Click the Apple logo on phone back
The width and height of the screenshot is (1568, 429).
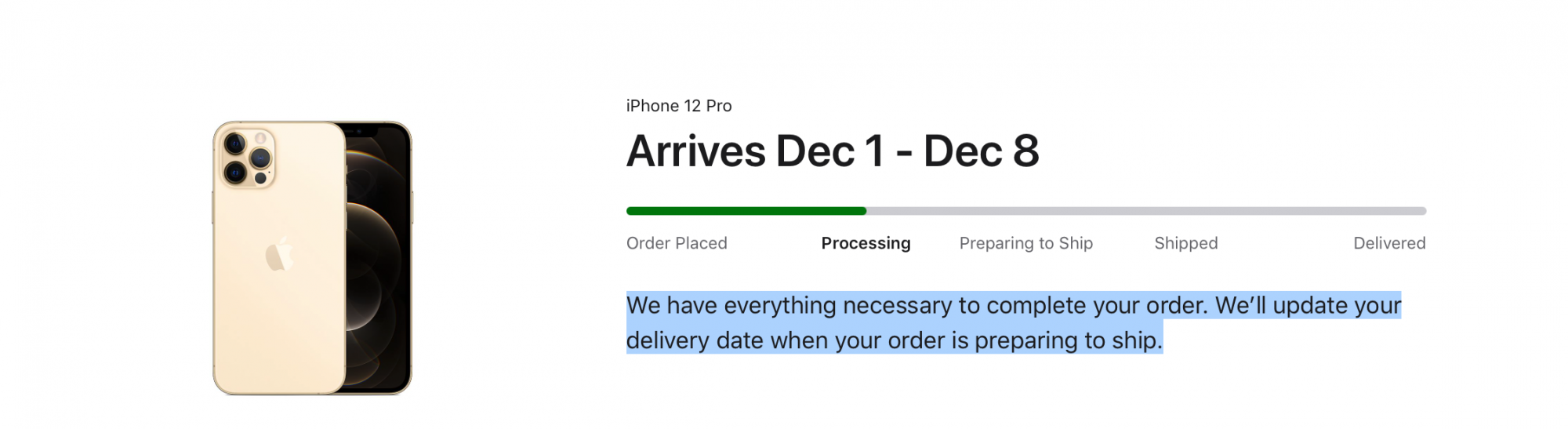coord(279,255)
